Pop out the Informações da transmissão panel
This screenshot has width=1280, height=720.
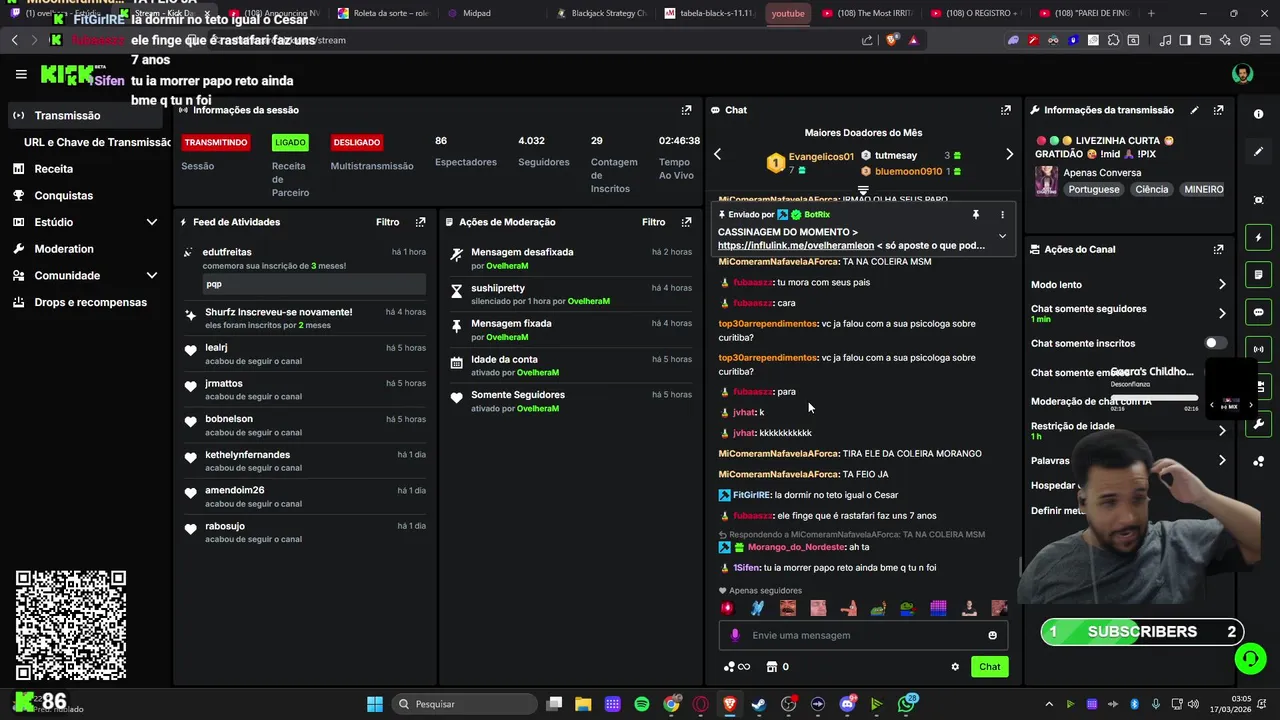click(1218, 110)
